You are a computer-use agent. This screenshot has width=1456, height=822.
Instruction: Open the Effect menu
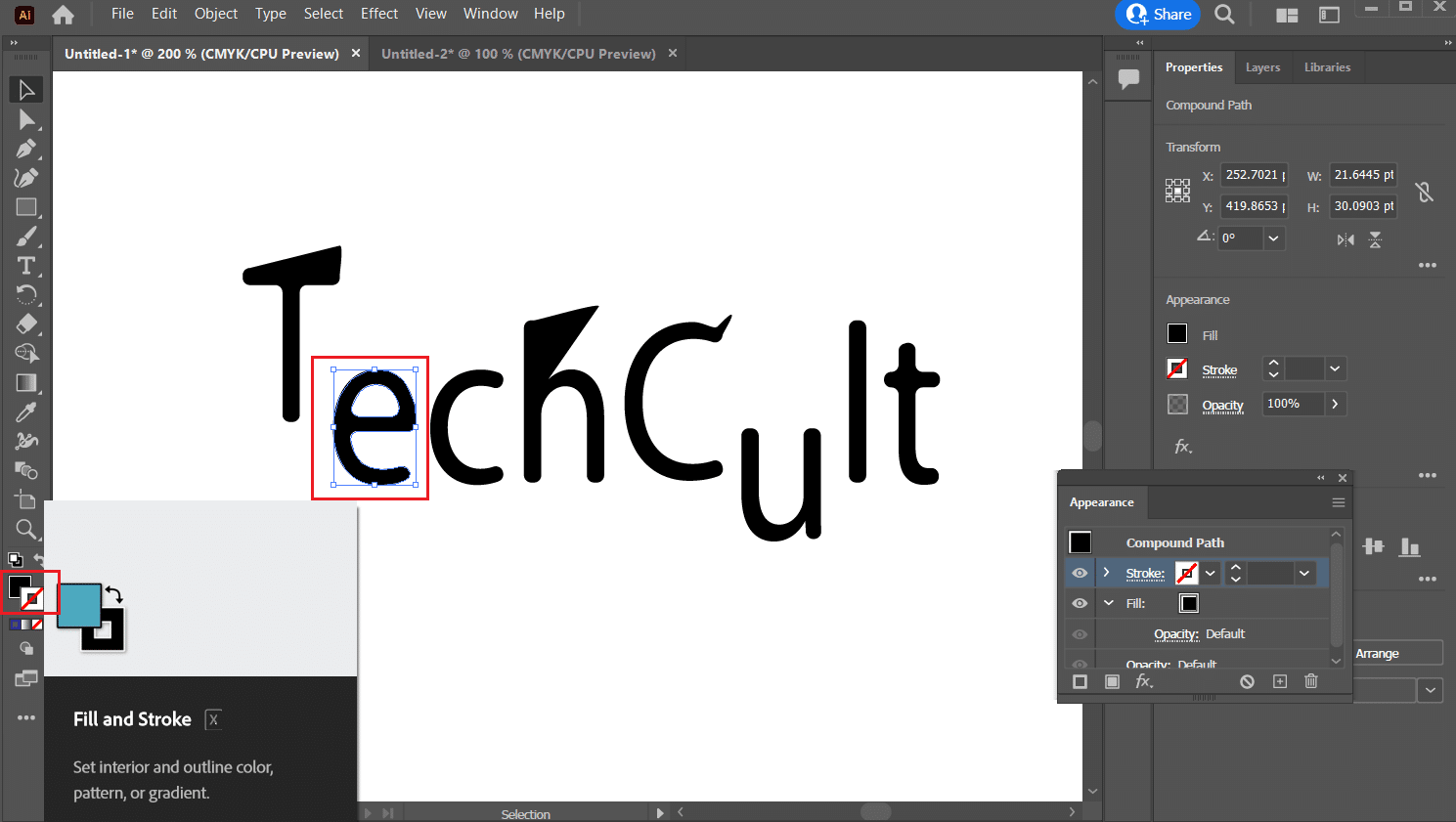pyautogui.click(x=379, y=14)
